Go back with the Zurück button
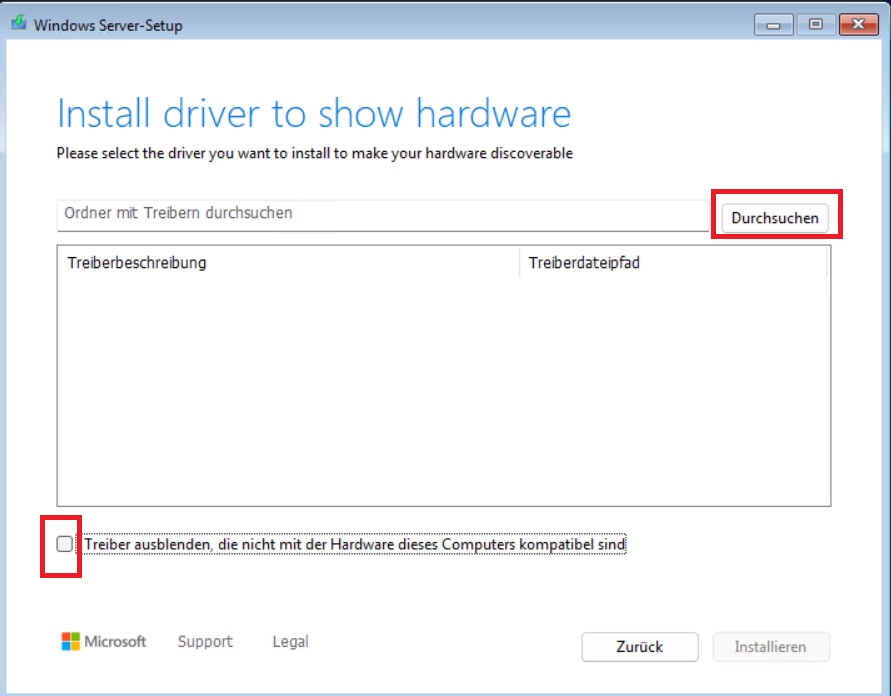 (x=640, y=647)
